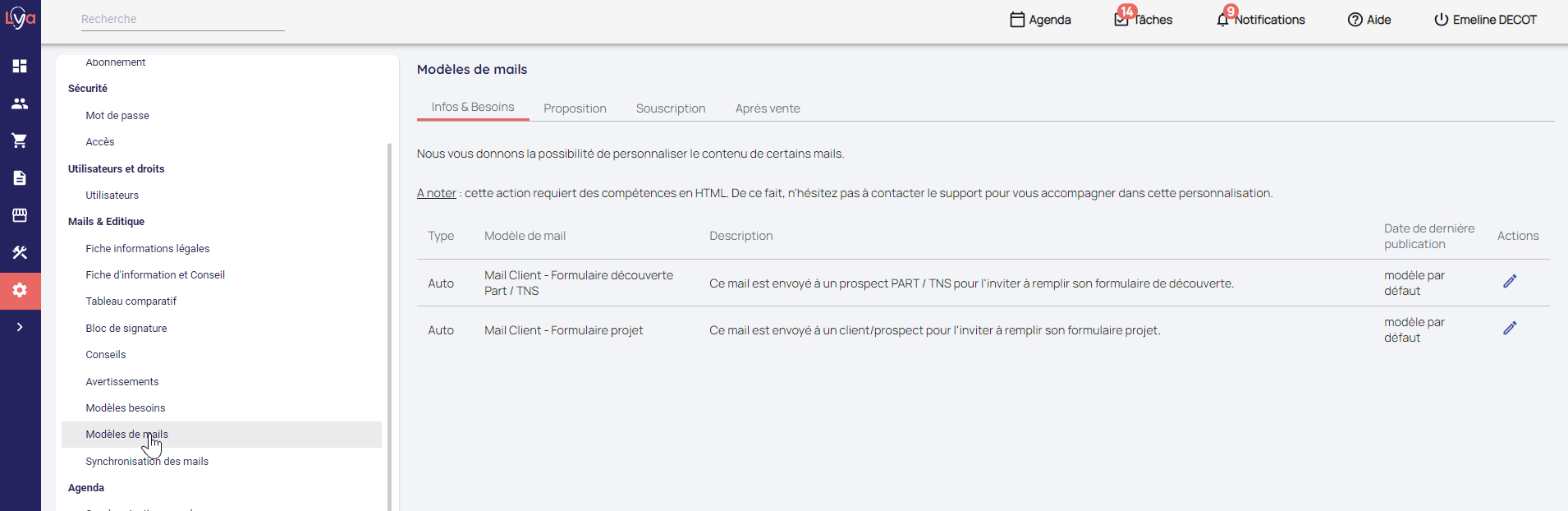This screenshot has width=1568, height=511.
Task: Open the dashboard grid icon in sidebar
Action: (x=20, y=66)
